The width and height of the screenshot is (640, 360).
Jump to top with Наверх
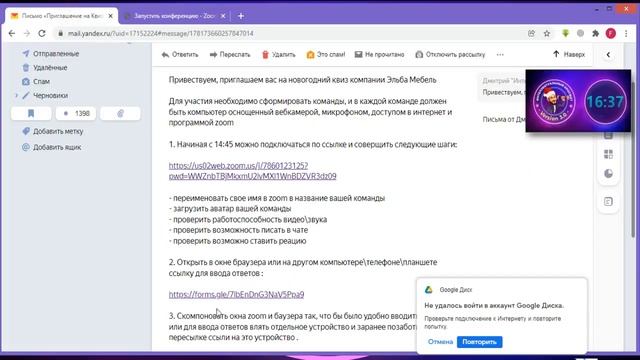569,54
